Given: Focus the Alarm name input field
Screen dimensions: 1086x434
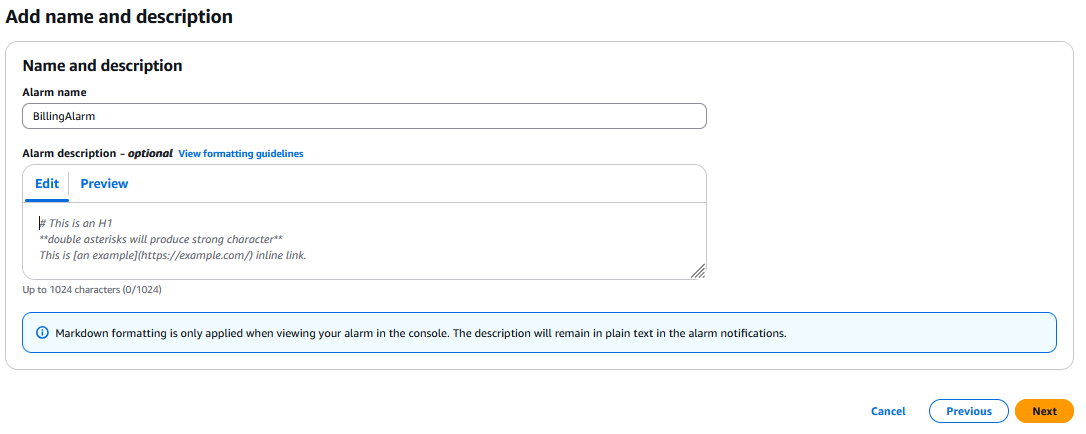Looking at the screenshot, I should (364, 116).
